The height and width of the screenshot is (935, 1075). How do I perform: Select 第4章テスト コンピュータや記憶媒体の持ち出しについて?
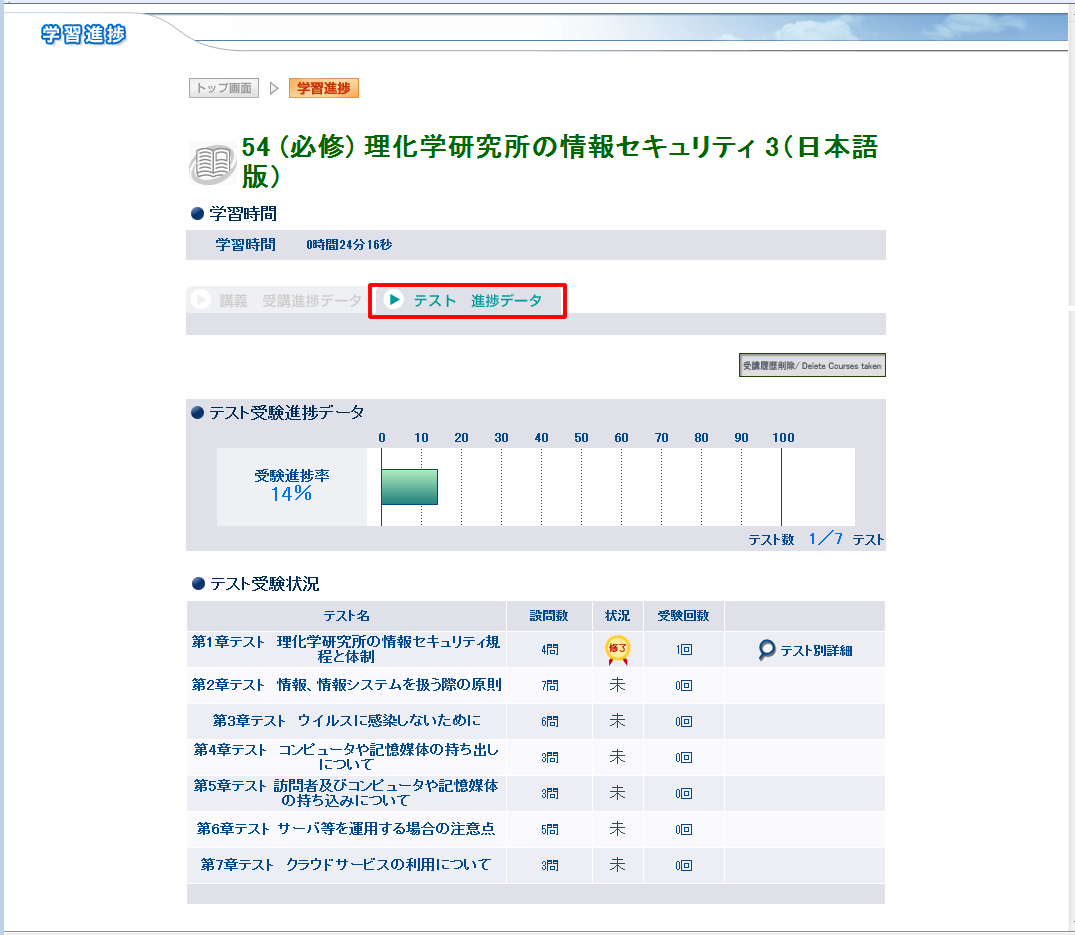coord(346,757)
